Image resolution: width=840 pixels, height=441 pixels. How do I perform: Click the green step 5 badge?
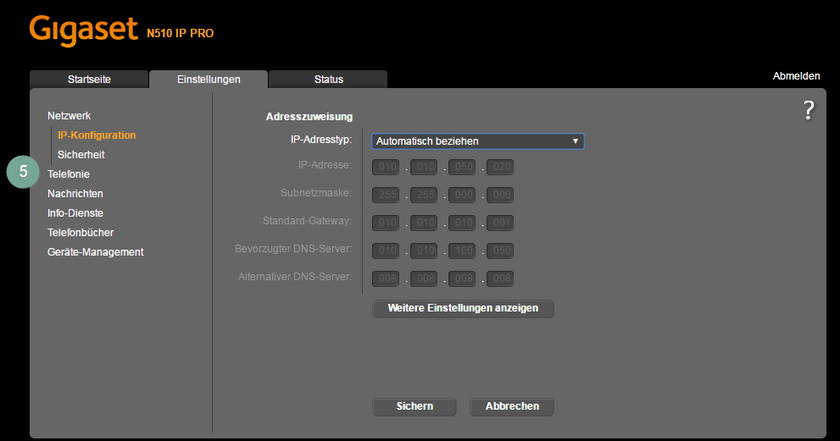pos(22,172)
